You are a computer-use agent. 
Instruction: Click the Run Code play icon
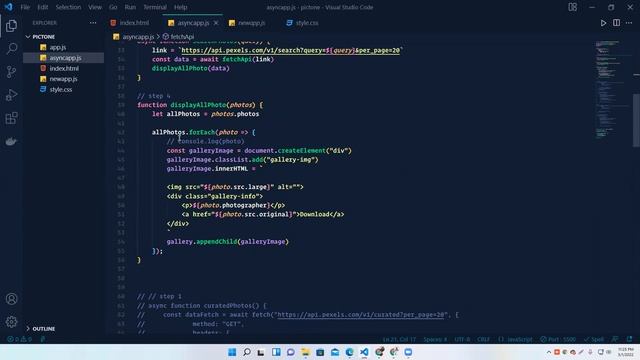click(603, 23)
